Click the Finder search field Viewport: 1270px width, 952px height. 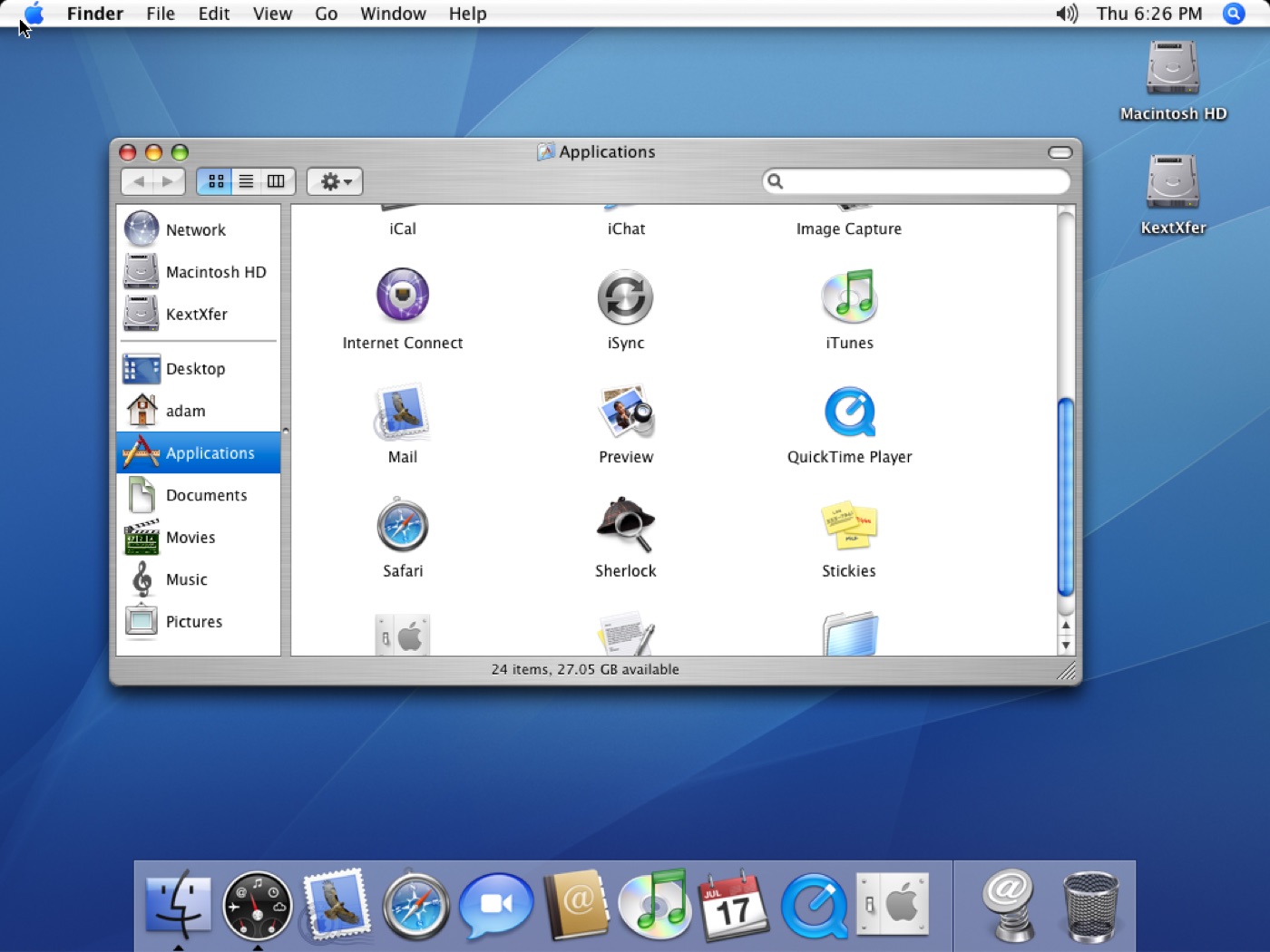(x=916, y=181)
